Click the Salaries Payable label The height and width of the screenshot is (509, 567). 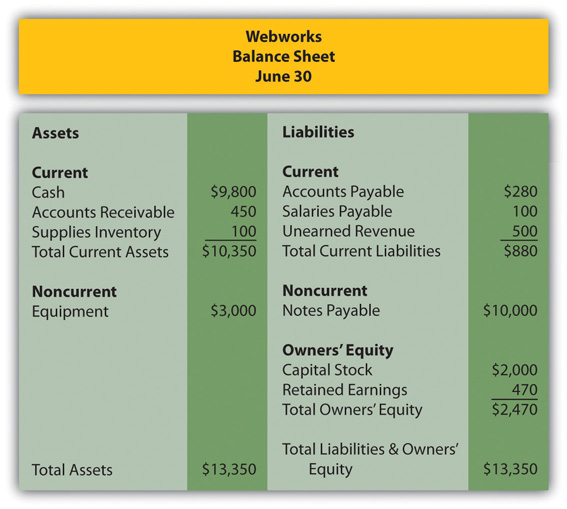pos(337,211)
